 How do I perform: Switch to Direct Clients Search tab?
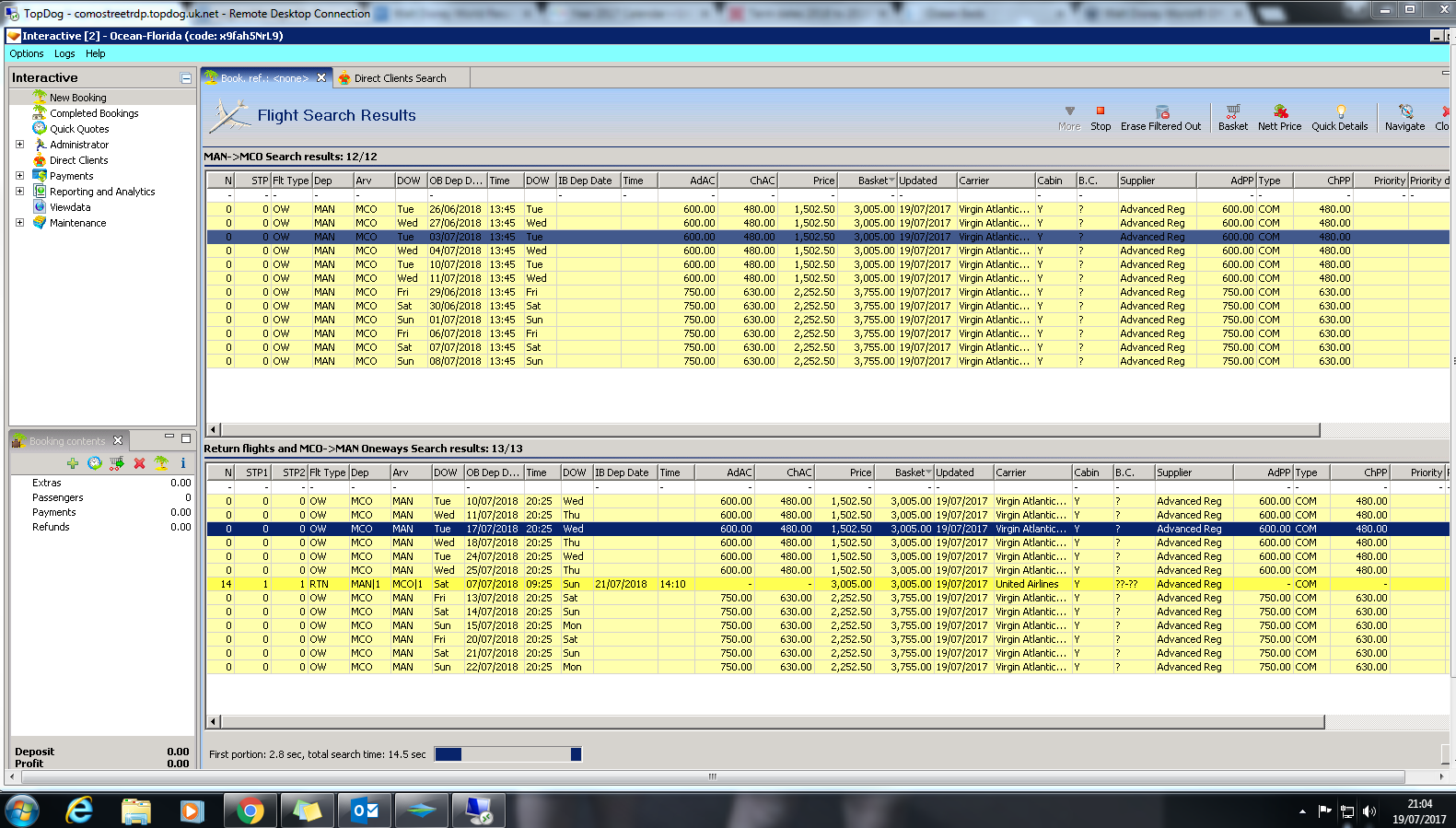pos(399,78)
